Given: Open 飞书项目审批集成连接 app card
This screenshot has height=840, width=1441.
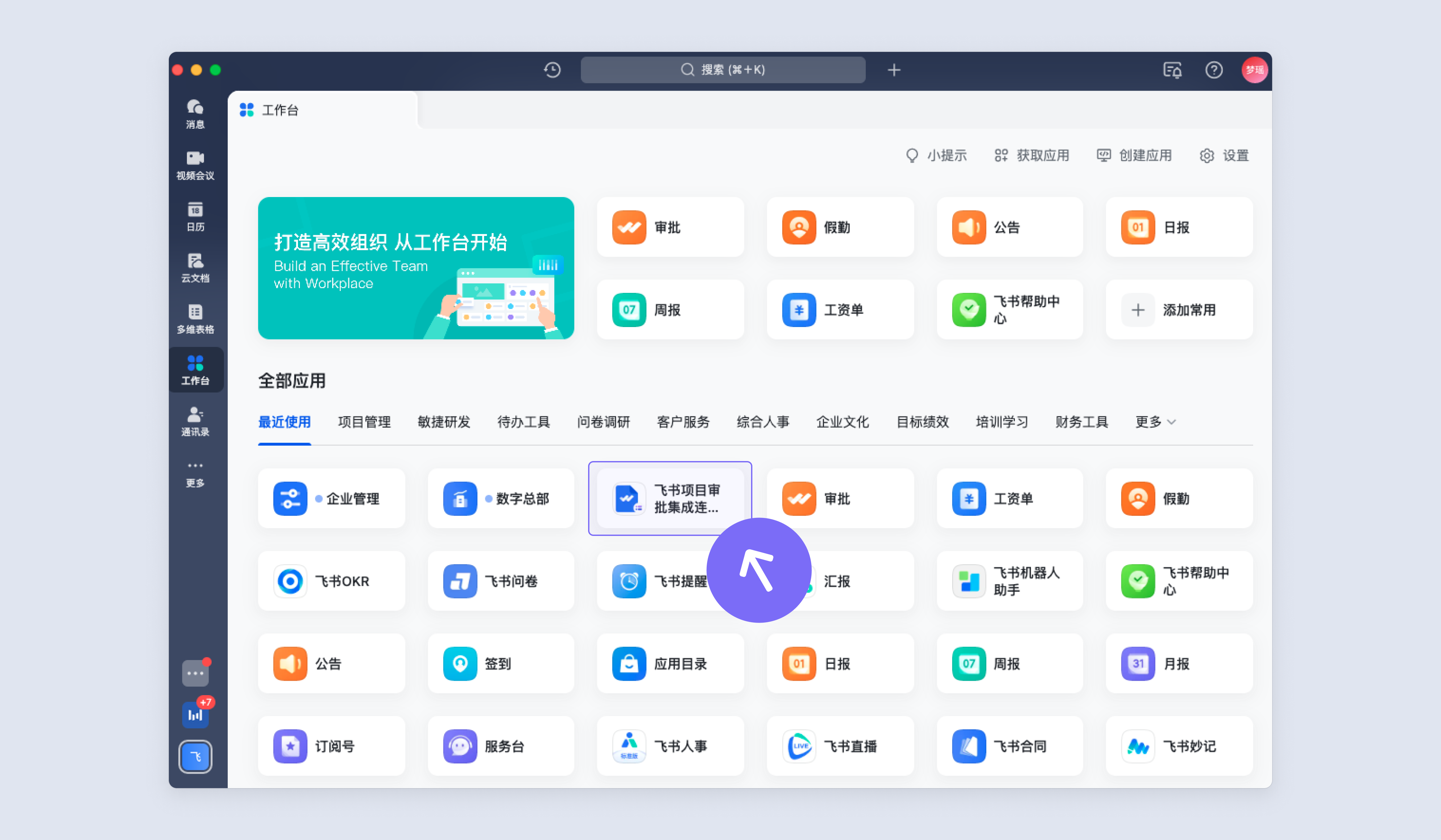Looking at the screenshot, I should pyautogui.click(x=670, y=498).
